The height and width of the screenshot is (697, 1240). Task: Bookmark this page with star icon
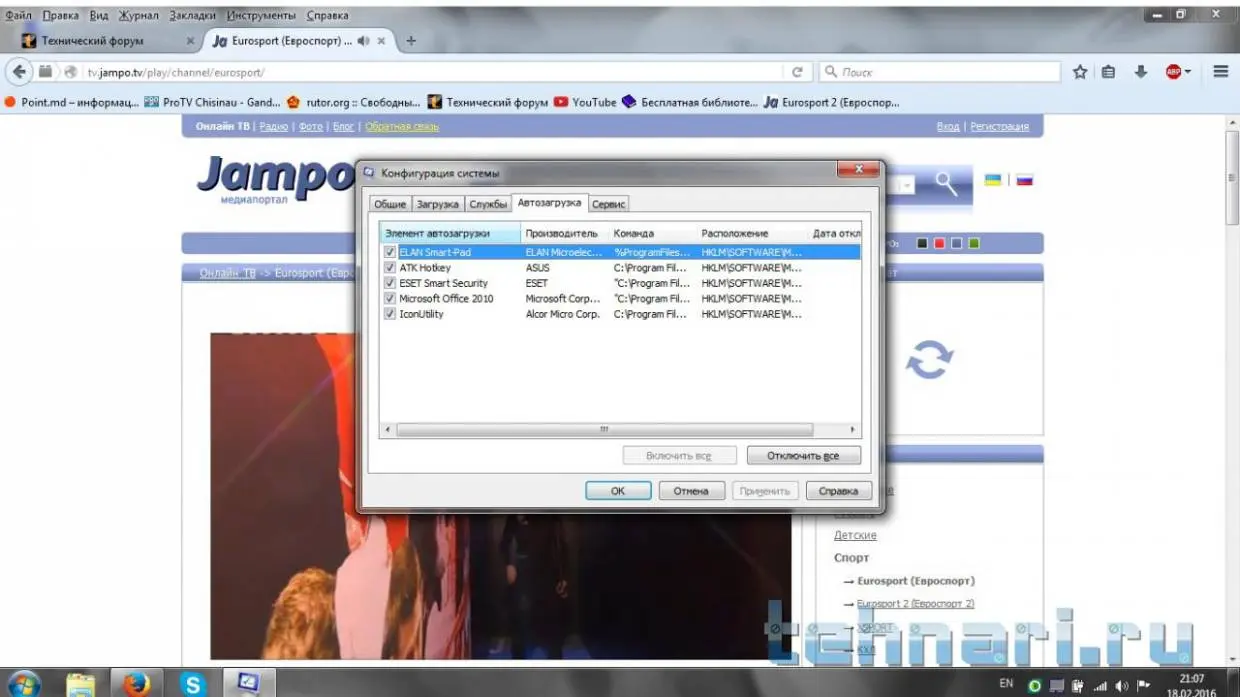coord(1080,72)
